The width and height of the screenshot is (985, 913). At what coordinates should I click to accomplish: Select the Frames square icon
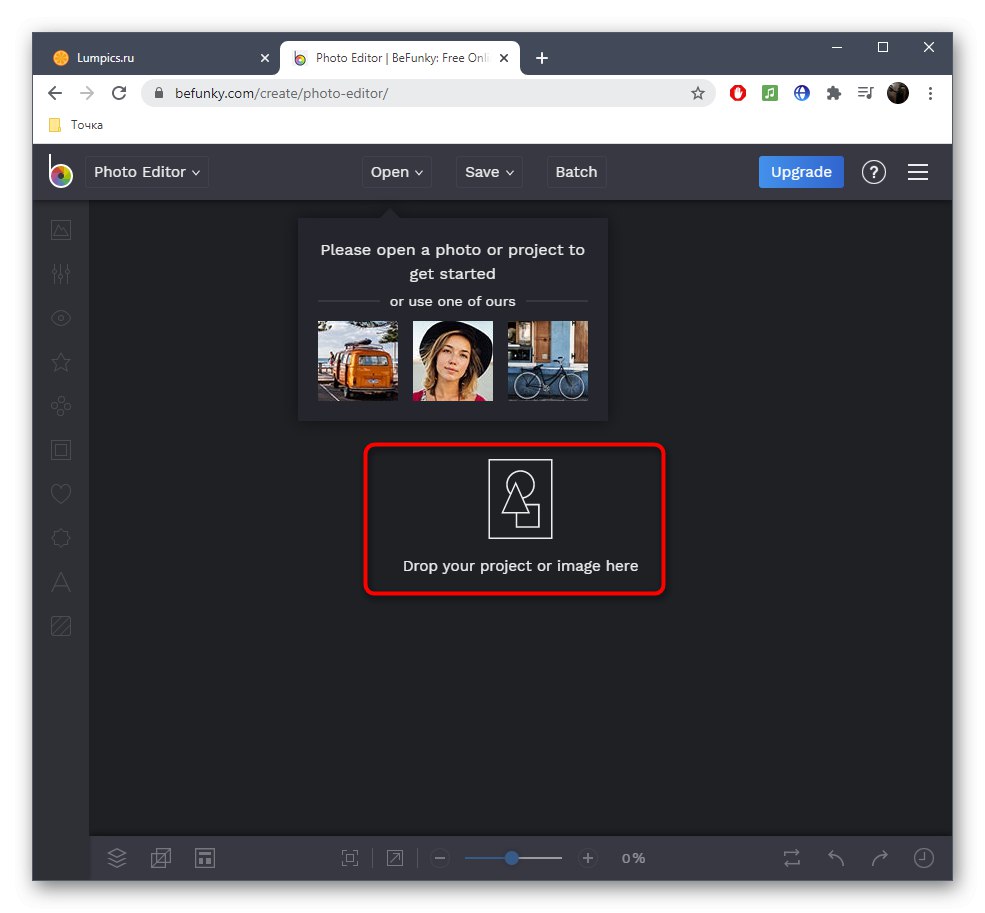click(61, 450)
